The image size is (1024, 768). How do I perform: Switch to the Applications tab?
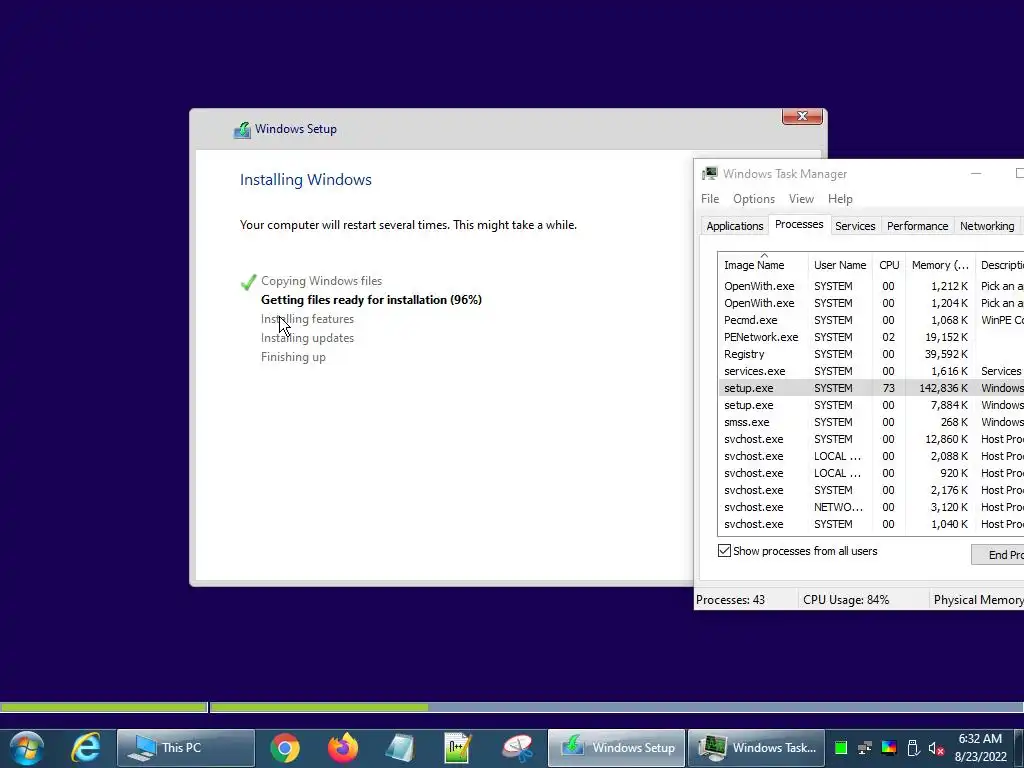(735, 226)
